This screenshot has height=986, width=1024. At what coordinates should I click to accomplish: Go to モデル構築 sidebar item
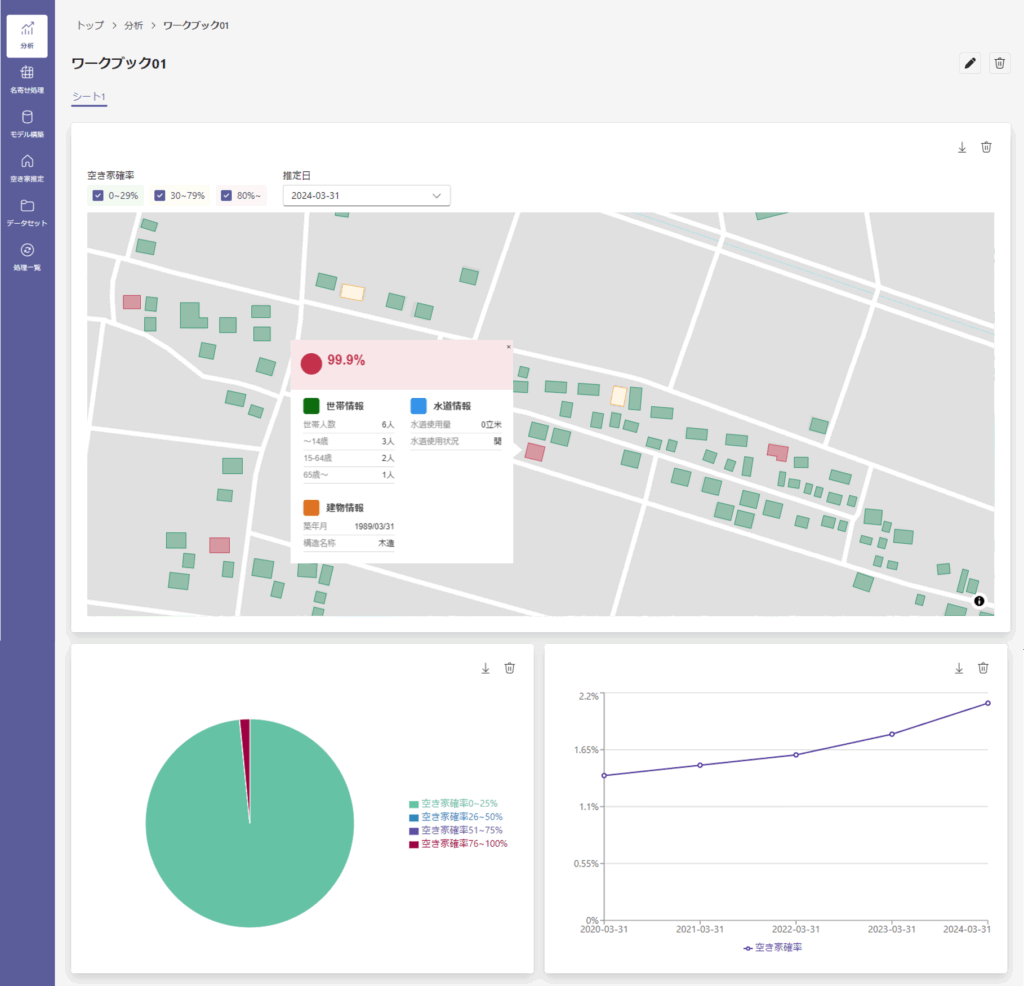pyautogui.click(x=27, y=124)
